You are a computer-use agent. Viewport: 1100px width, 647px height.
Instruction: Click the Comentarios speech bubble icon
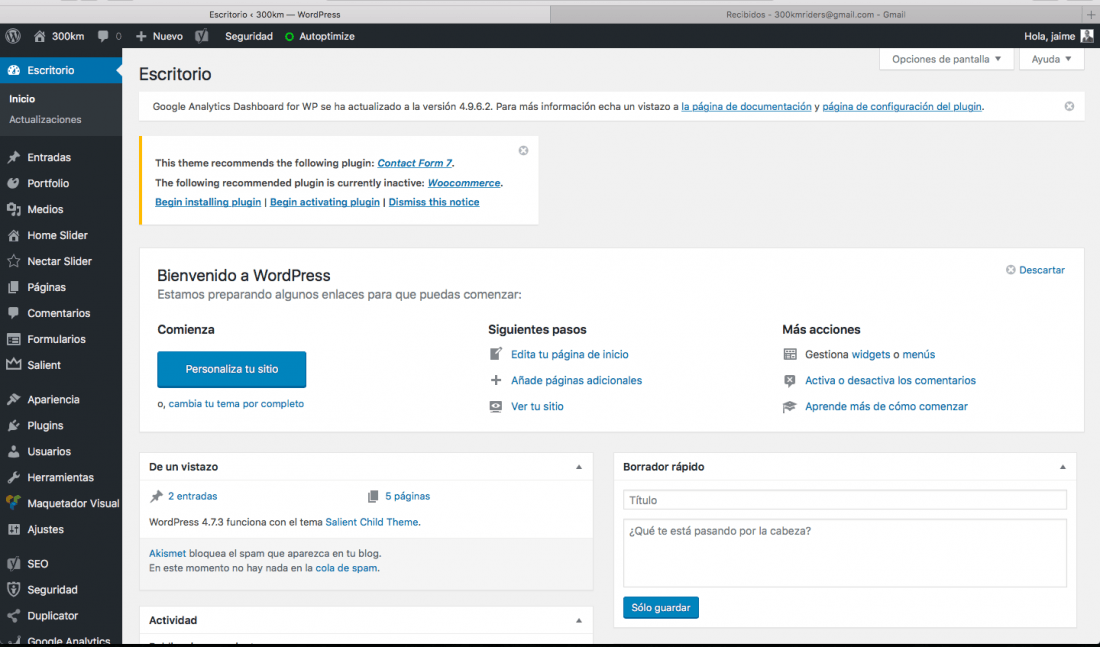pyautogui.click(x=13, y=313)
